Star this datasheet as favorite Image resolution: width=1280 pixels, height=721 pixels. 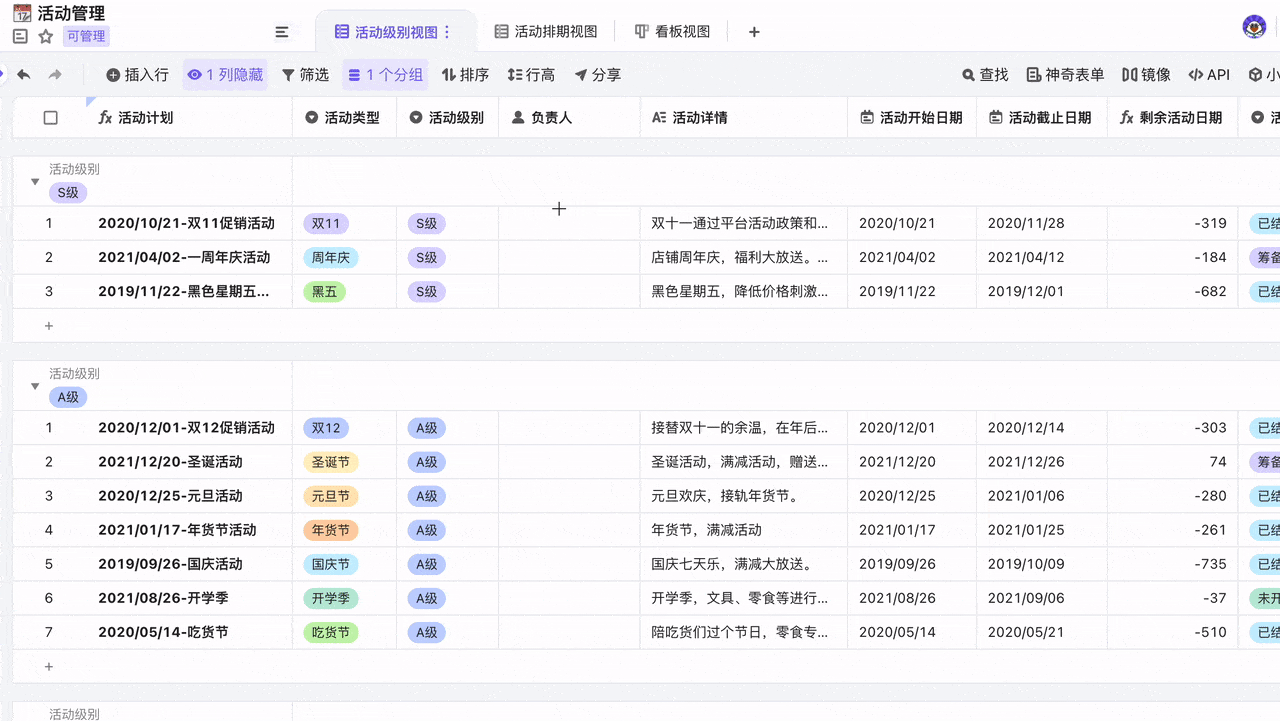tap(46, 37)
